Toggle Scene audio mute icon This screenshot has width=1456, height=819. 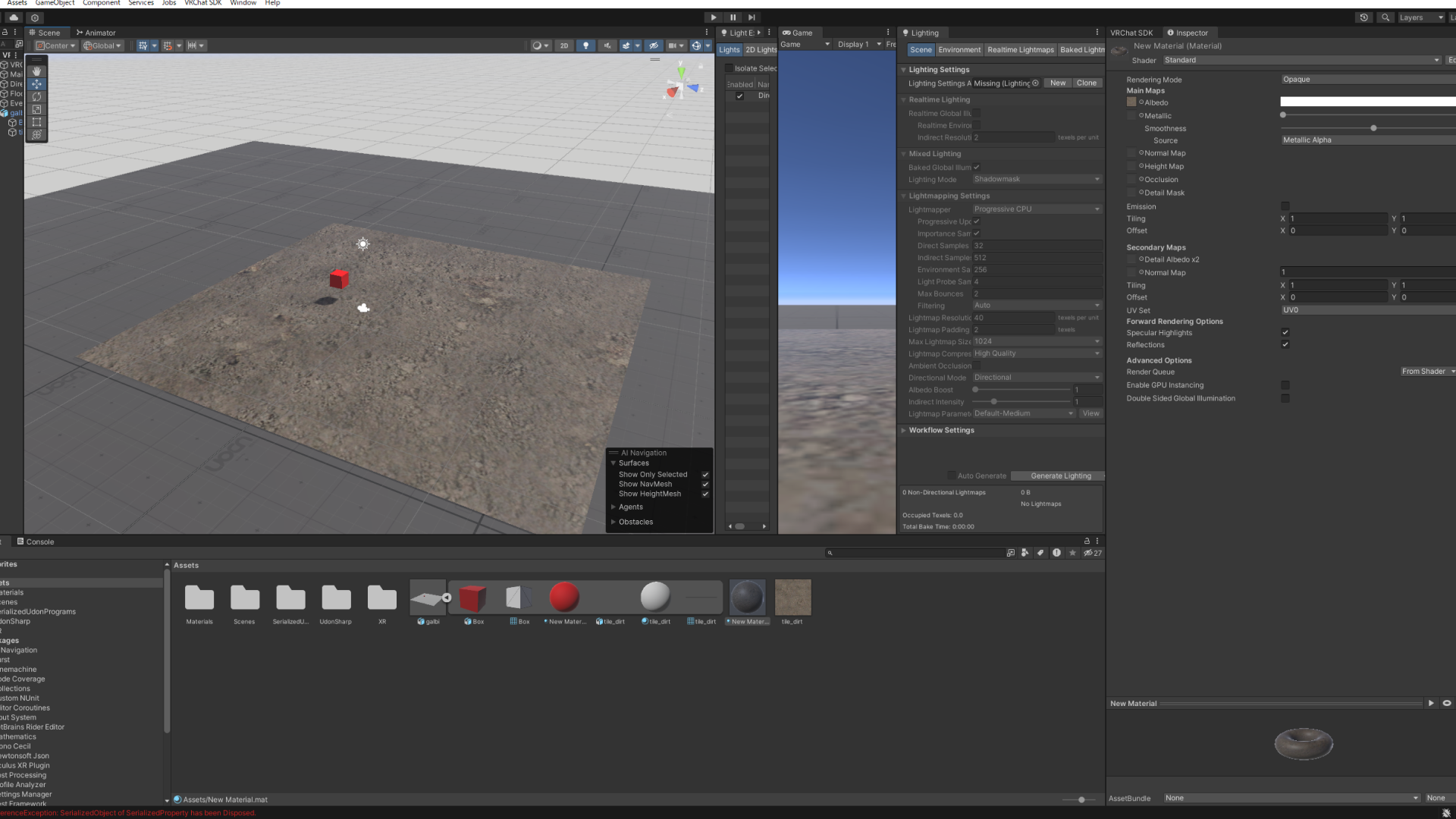(x=607, y=45)
